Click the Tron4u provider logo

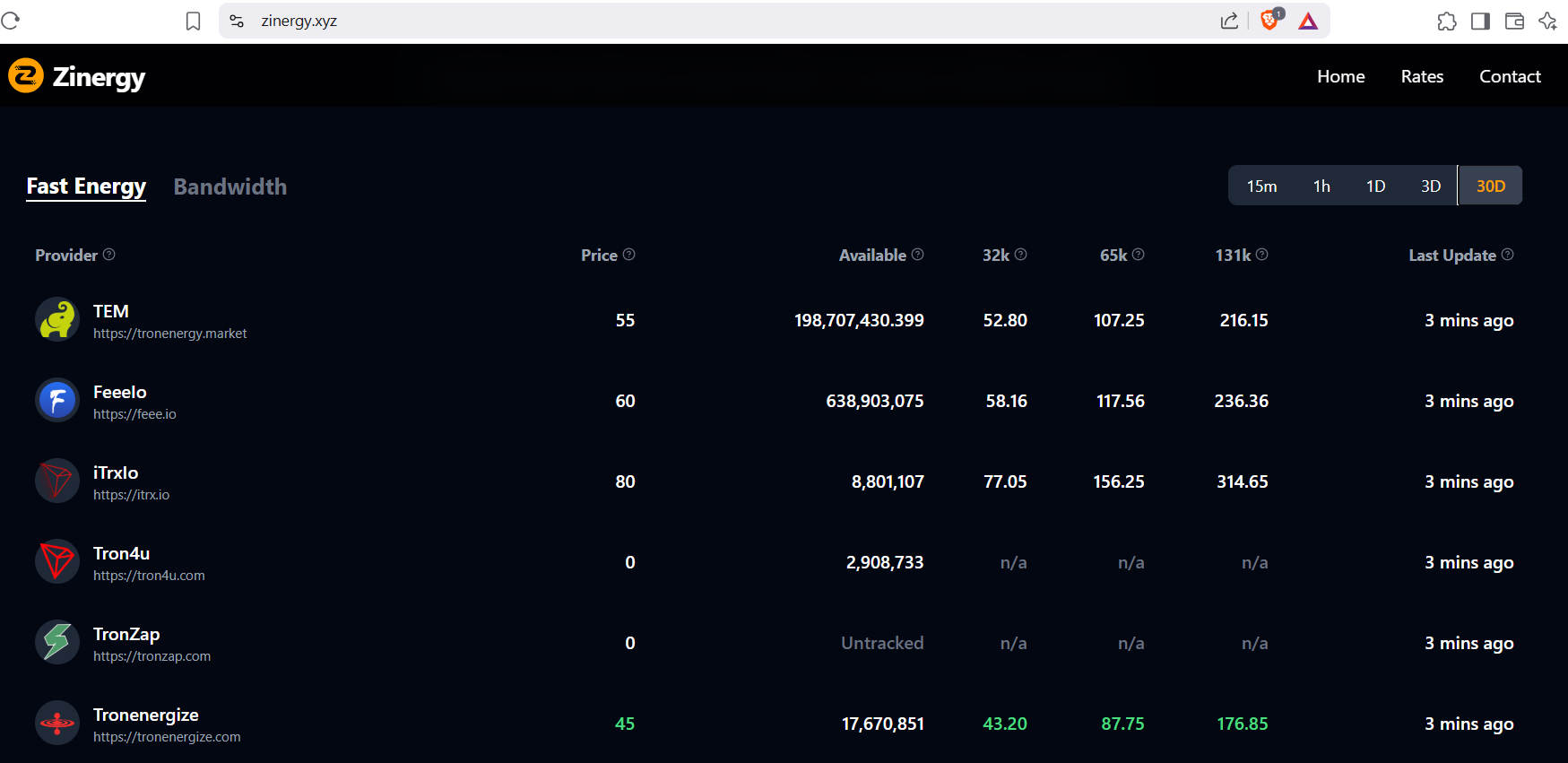coord(57,561)
